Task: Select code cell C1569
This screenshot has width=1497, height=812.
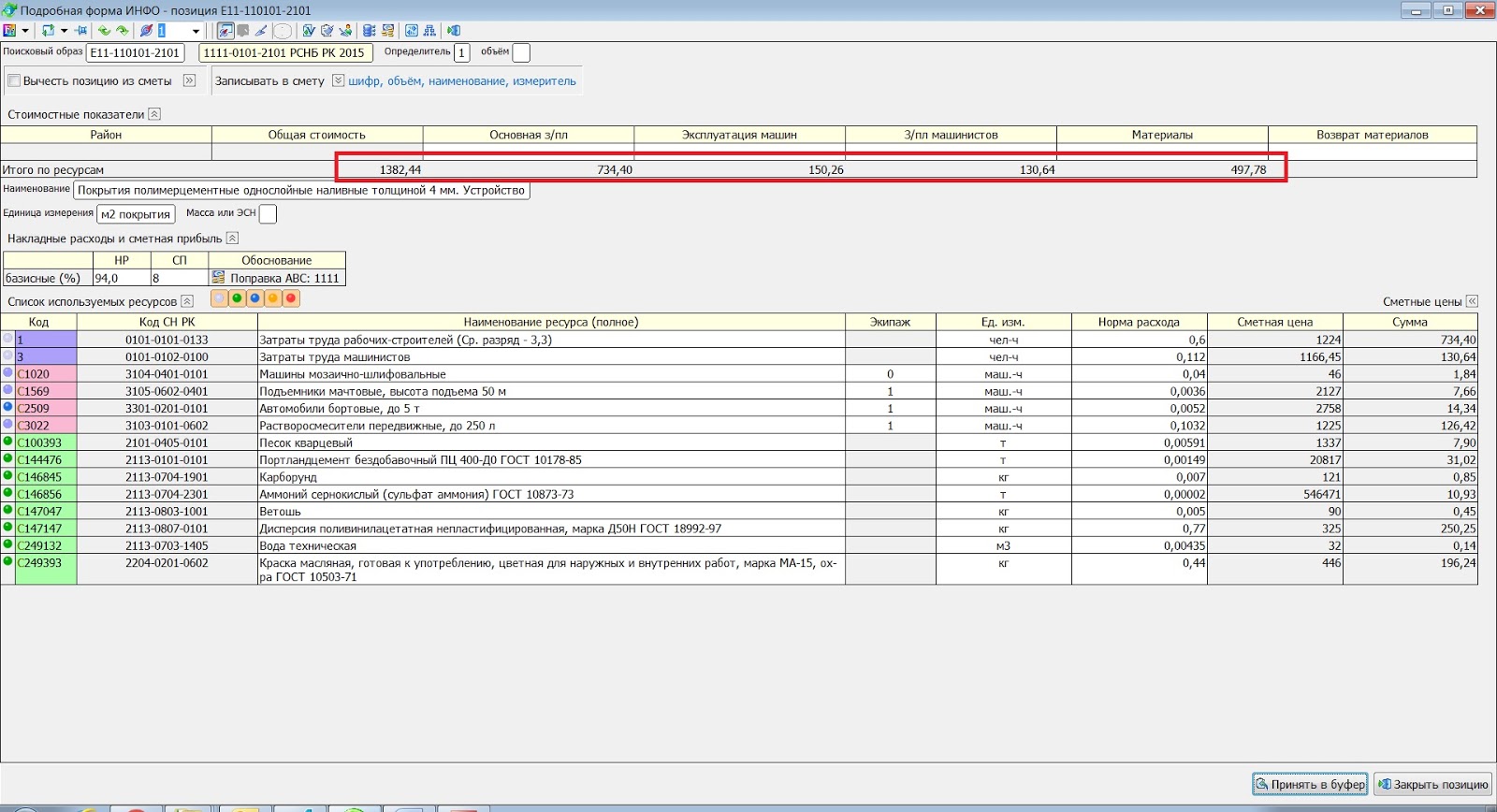Action: (46, 391)
